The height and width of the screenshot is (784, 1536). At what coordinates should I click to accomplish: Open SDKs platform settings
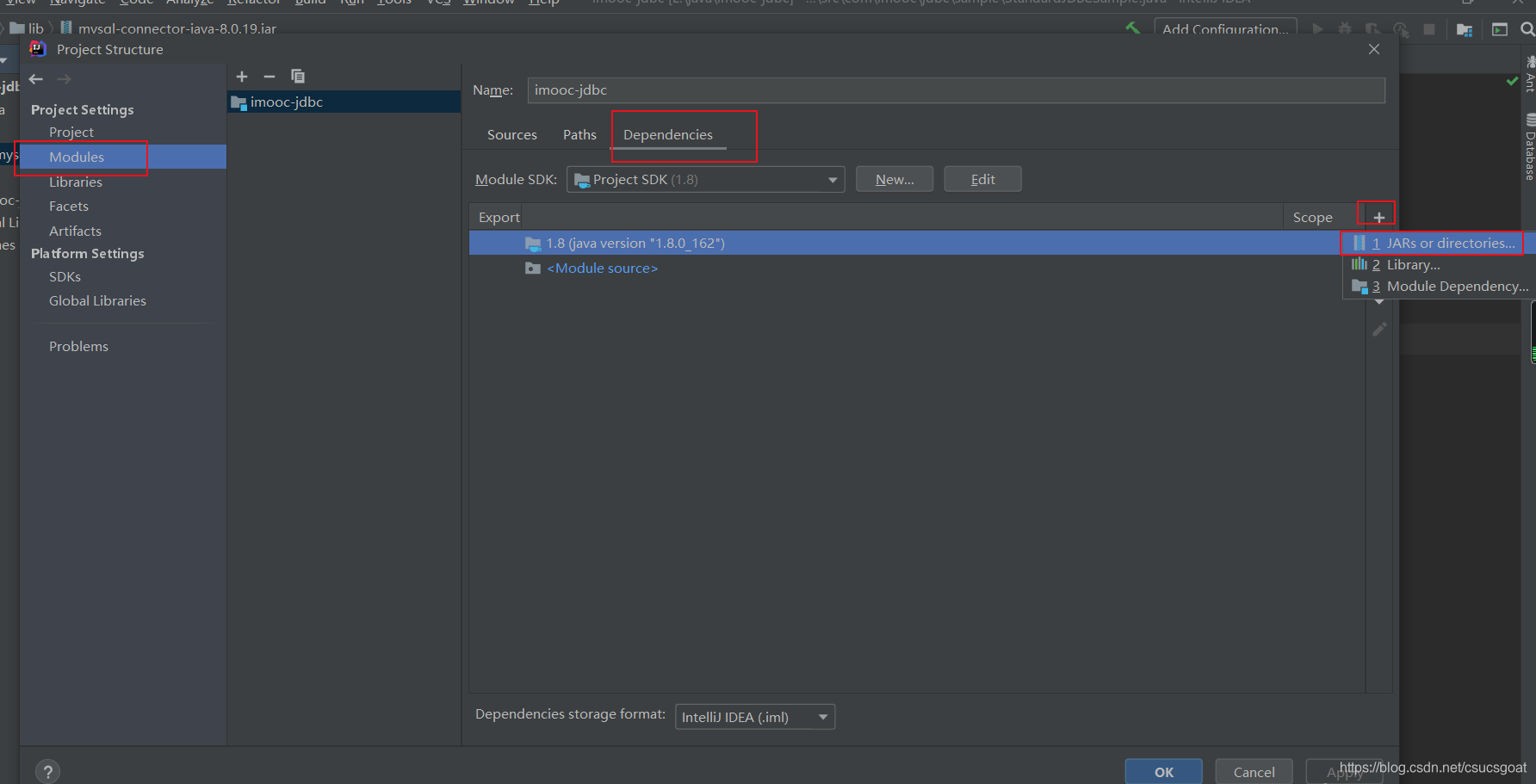(65, 277)
